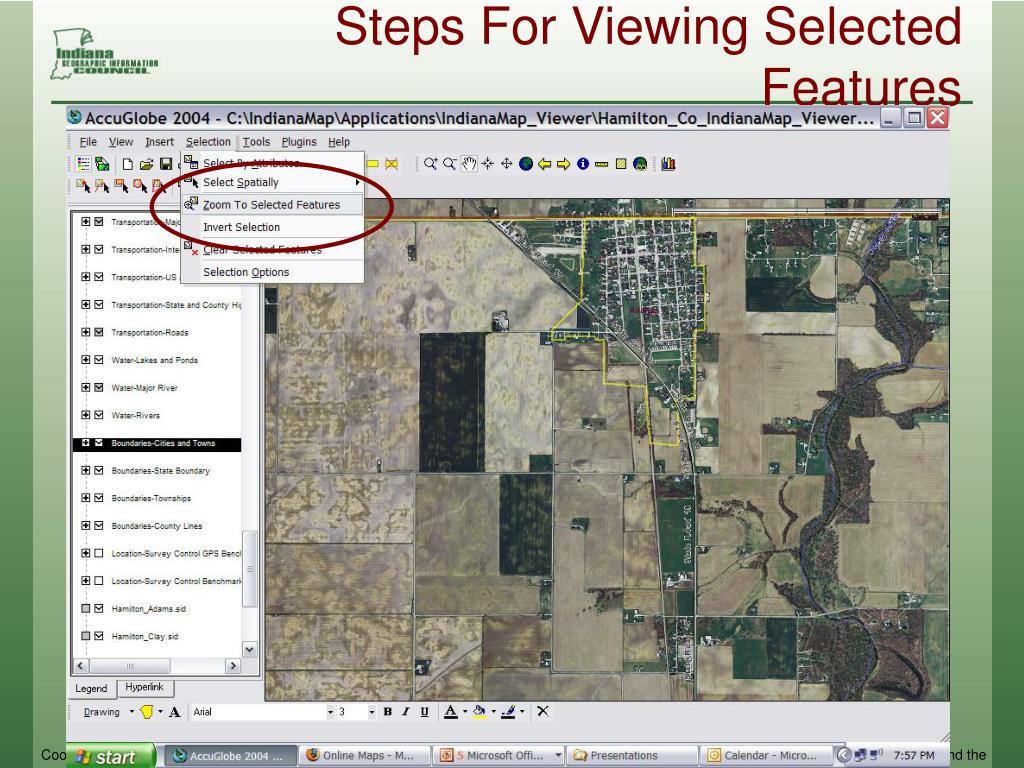
Task: Expand Boundaries-Cities and Towns node
Action: tap(86, 443)
